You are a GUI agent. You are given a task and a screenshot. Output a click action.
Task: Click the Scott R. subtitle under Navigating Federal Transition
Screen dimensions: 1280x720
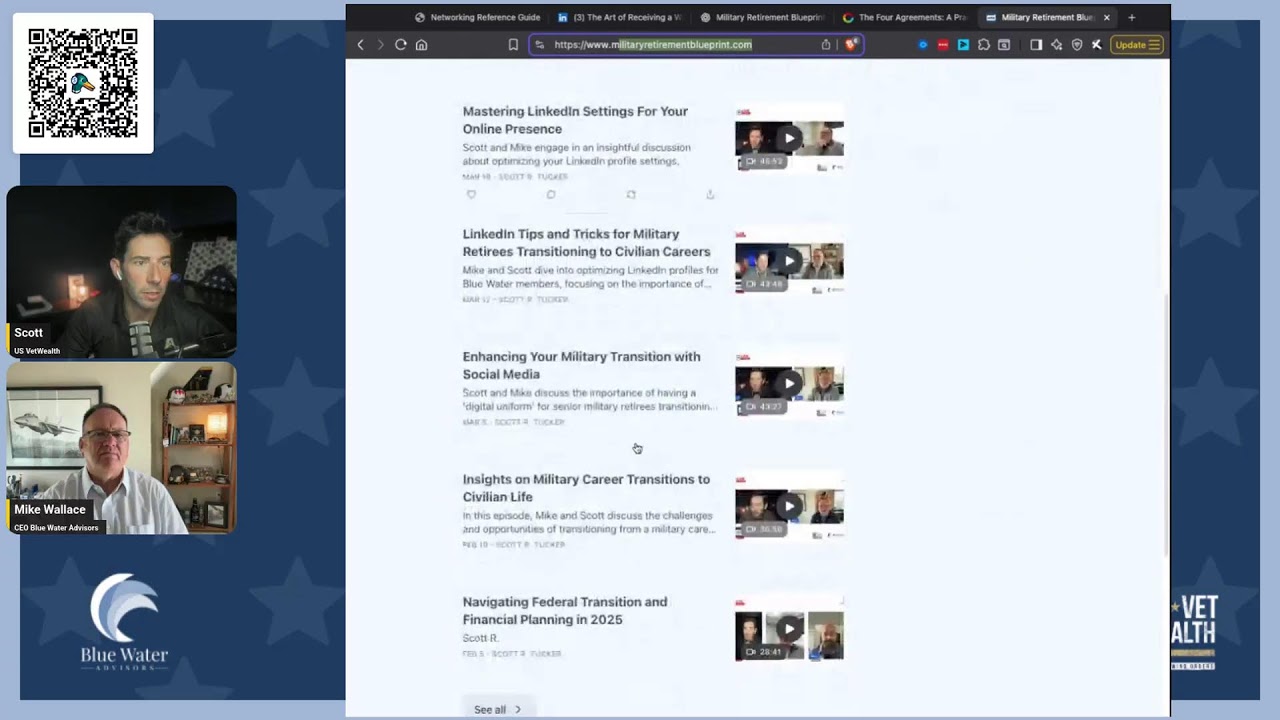coord(480,638)
